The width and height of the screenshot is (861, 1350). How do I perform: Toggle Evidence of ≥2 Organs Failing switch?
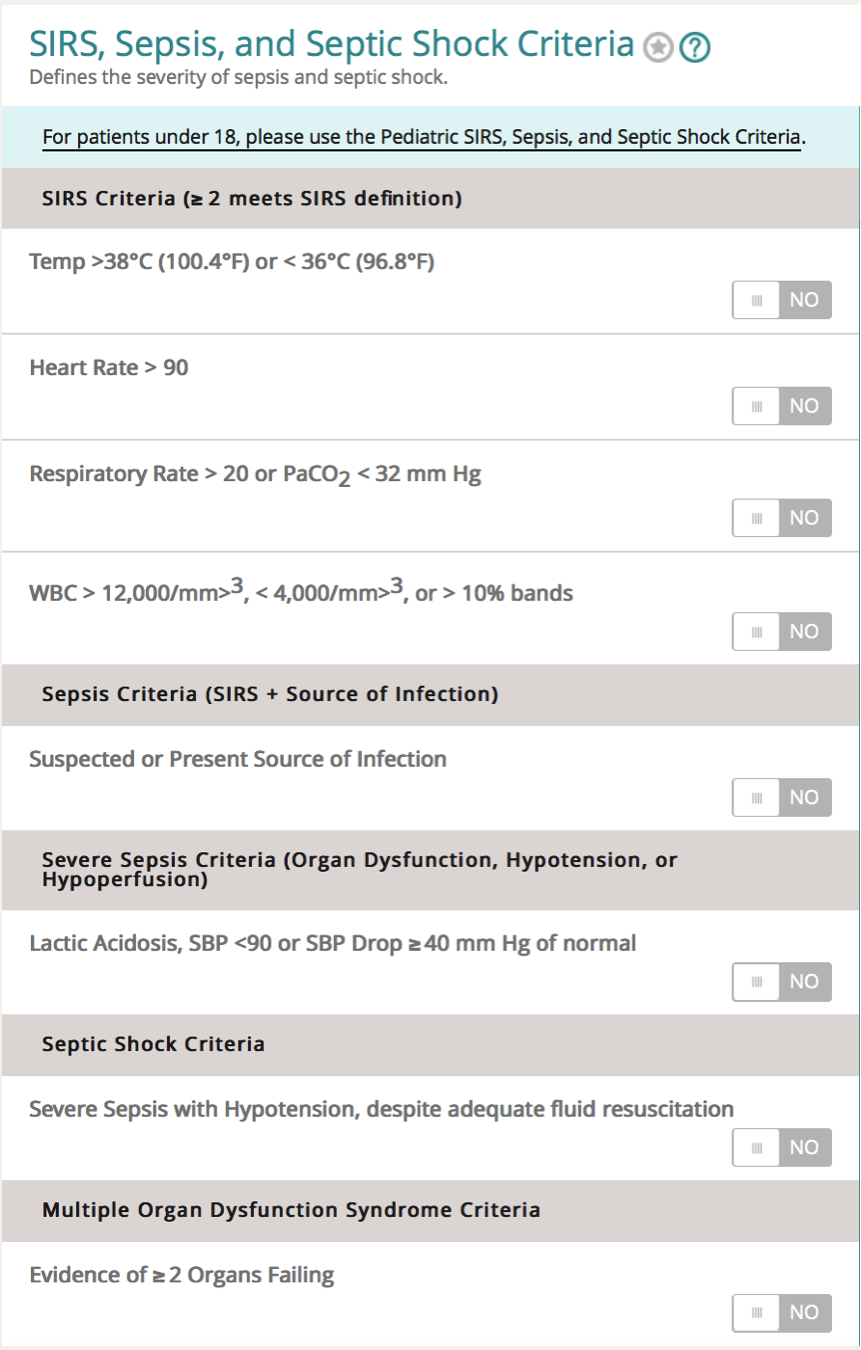782,1312
